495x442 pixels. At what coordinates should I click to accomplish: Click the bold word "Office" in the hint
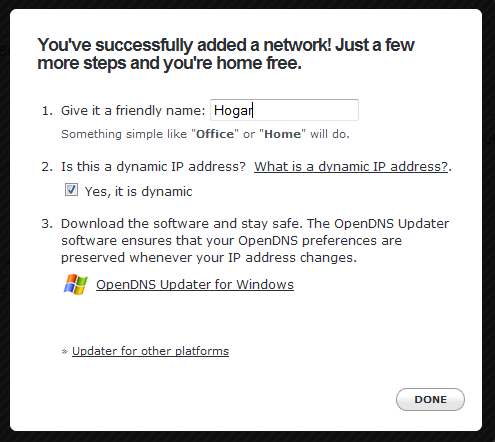215,134
